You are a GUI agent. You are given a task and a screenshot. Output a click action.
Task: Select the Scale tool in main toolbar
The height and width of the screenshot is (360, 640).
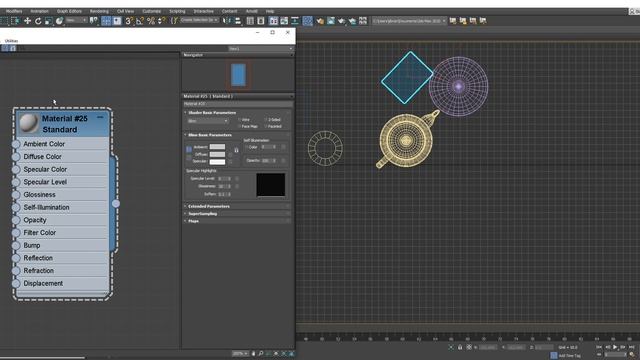49,20
